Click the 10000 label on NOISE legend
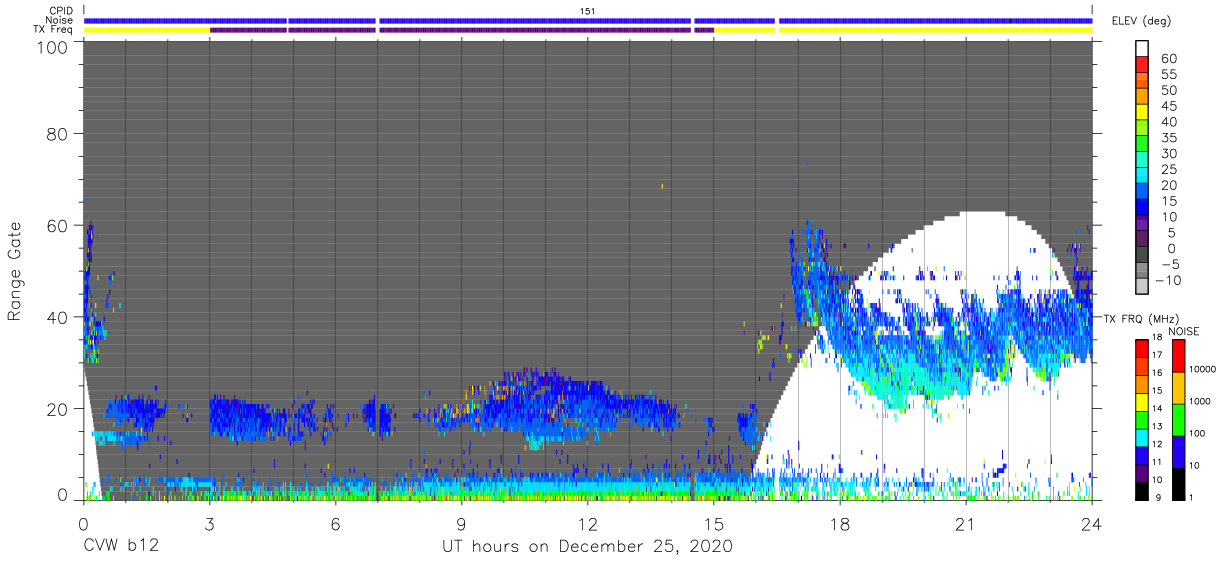 (1205, 371)
